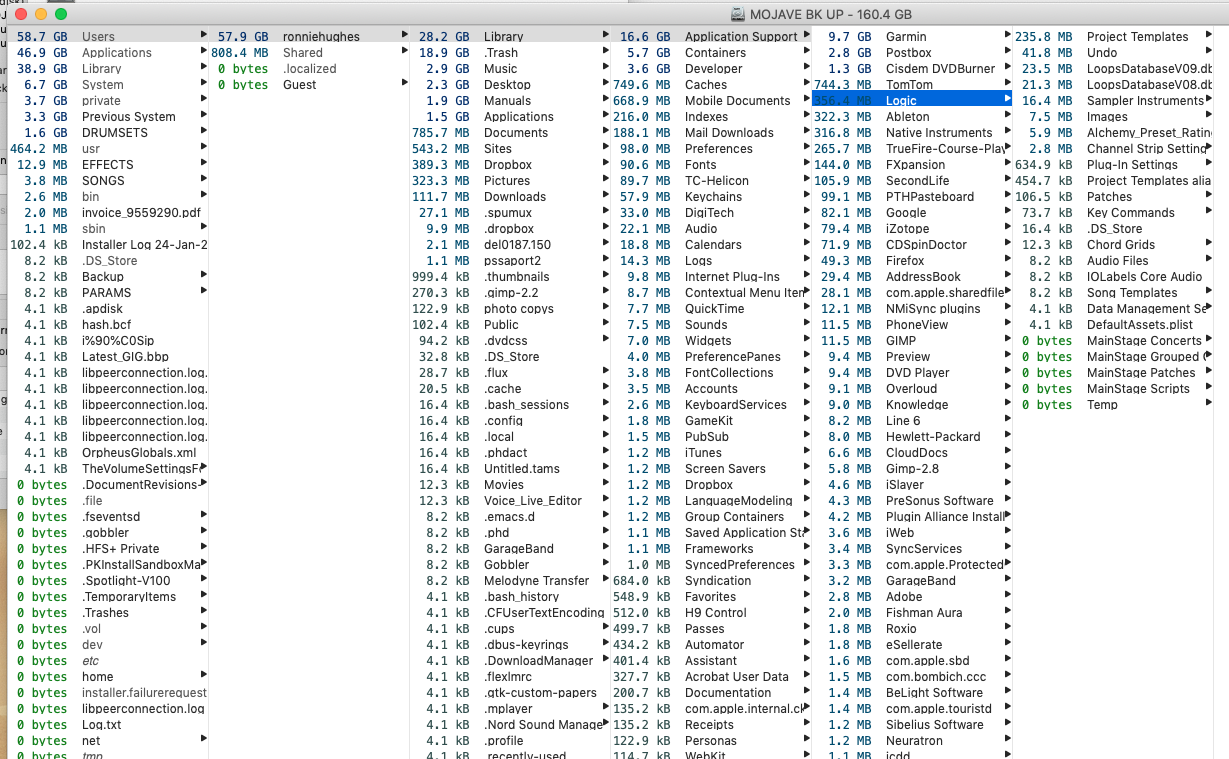This screenshot has height=759, width=1229.
Task: Expand arrow next to Undo folder
Action: pos(1208,53)
